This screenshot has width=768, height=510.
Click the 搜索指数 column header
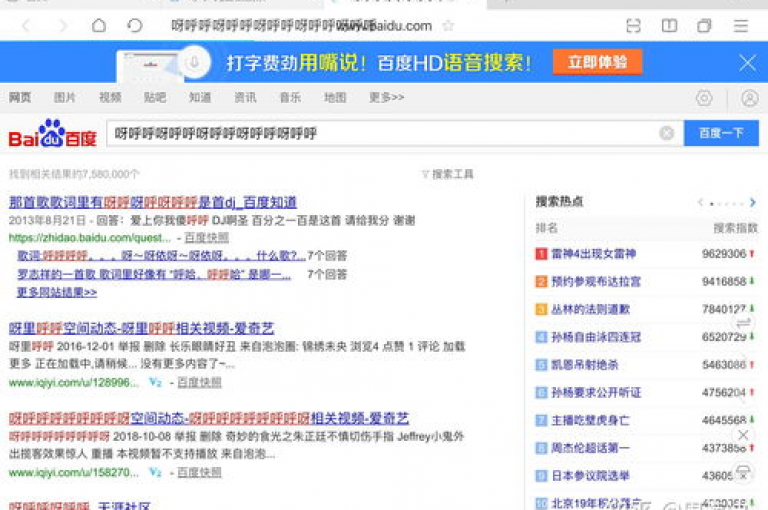click(735, 228)
